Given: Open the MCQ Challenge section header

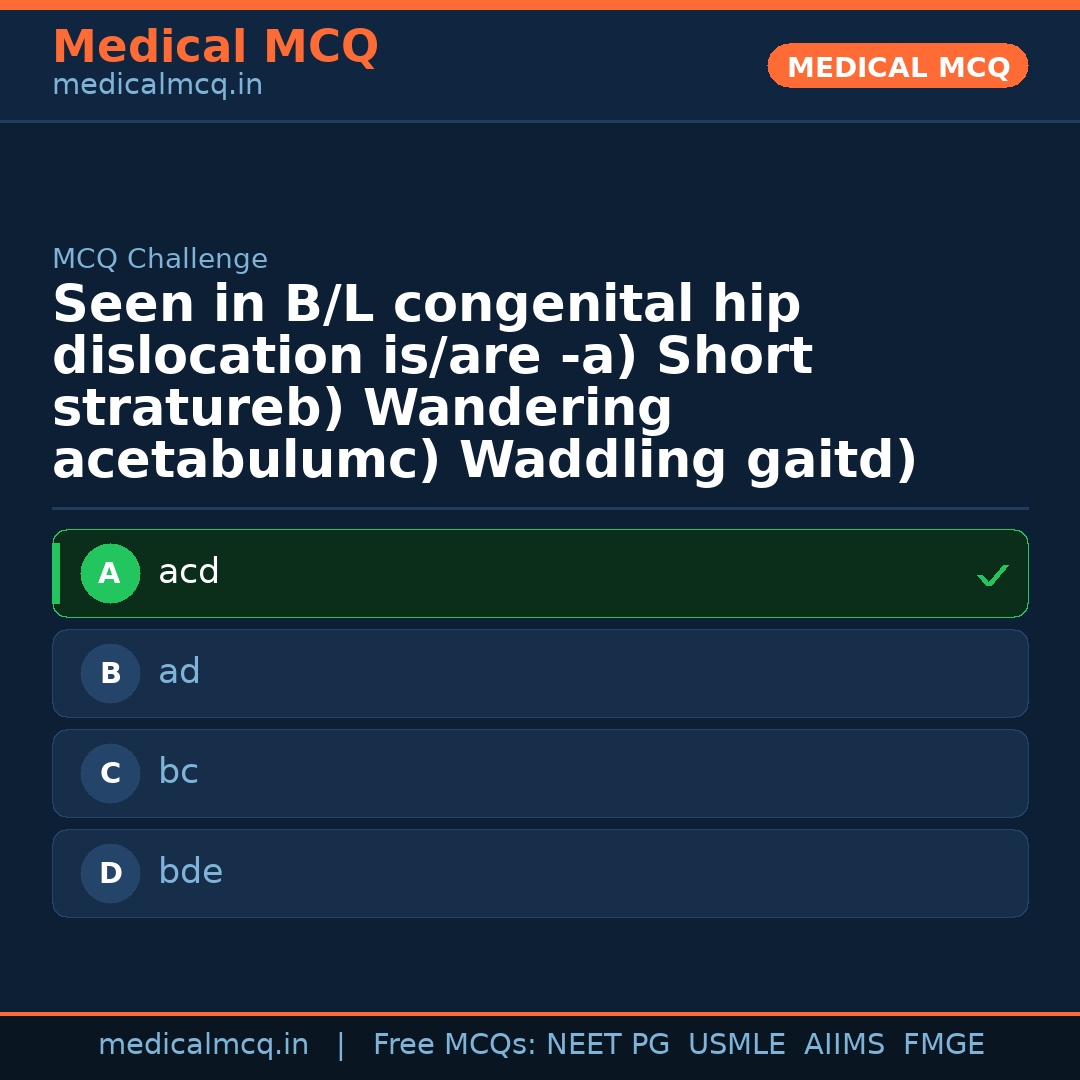Looking at the screenshot, I should point(160,258).
